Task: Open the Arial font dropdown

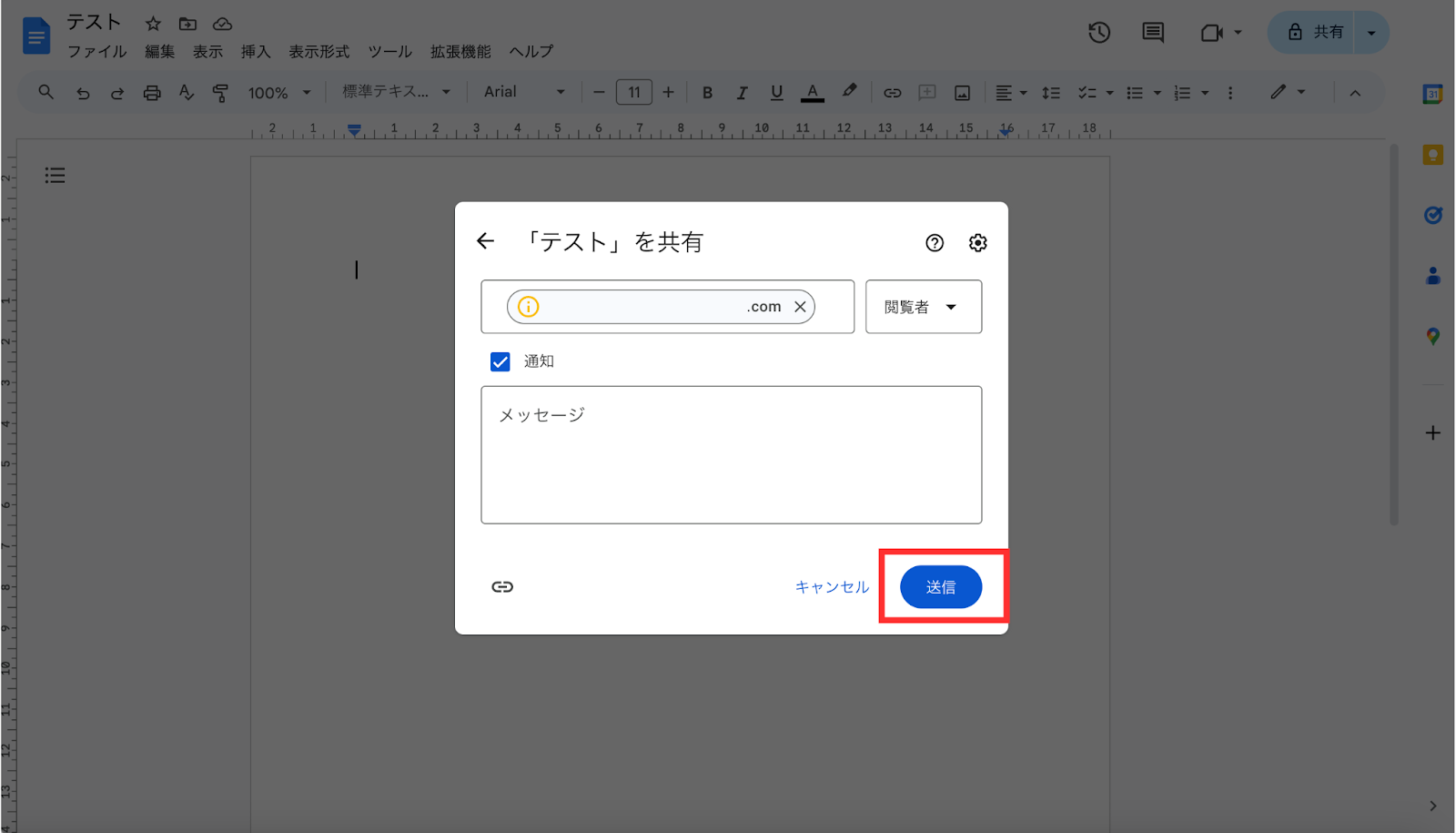Action: [x=524, y=92]
